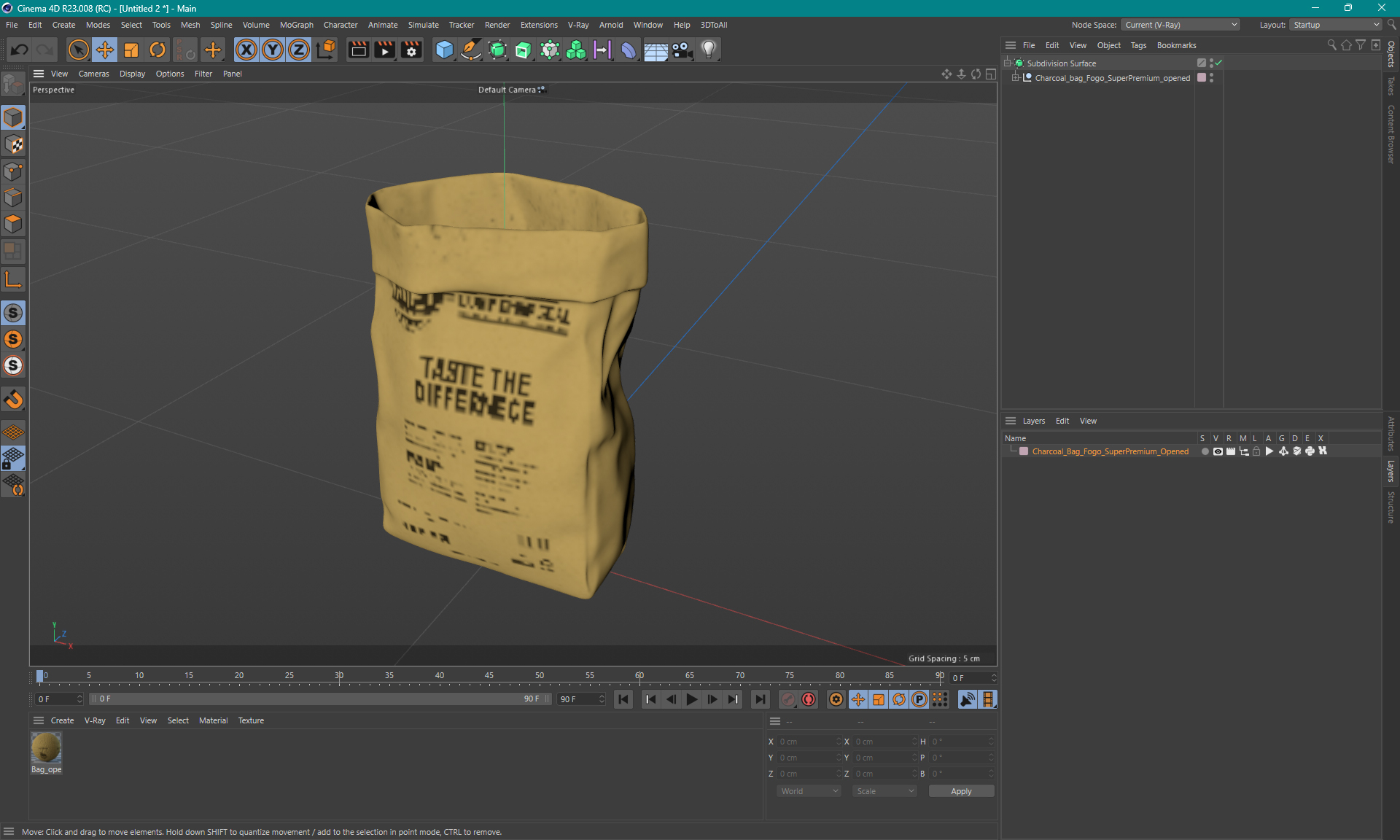
Task: Click the X position 0 cm field
Action: 808,742
